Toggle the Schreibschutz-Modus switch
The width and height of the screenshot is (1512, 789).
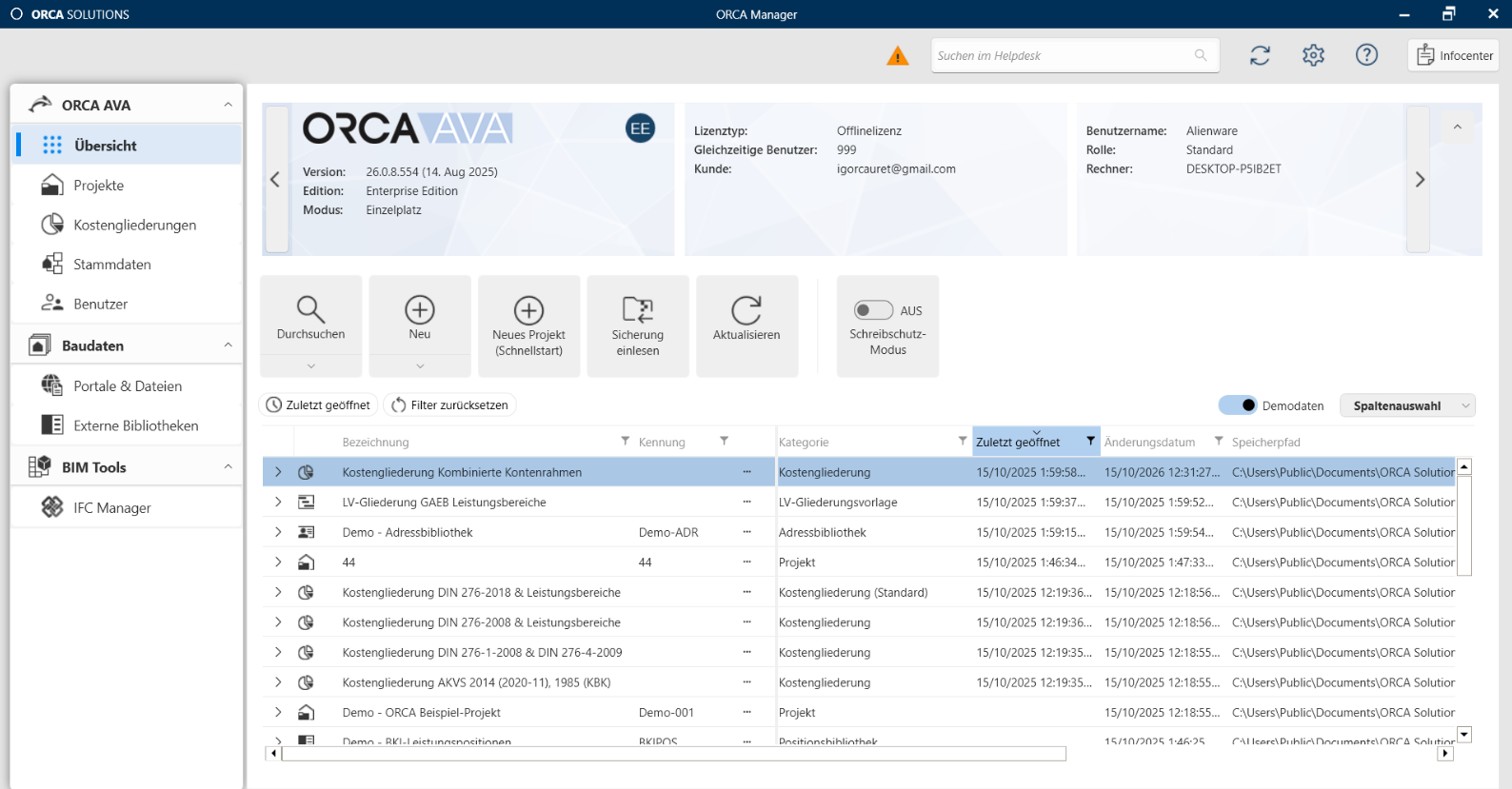pos(873,310)
